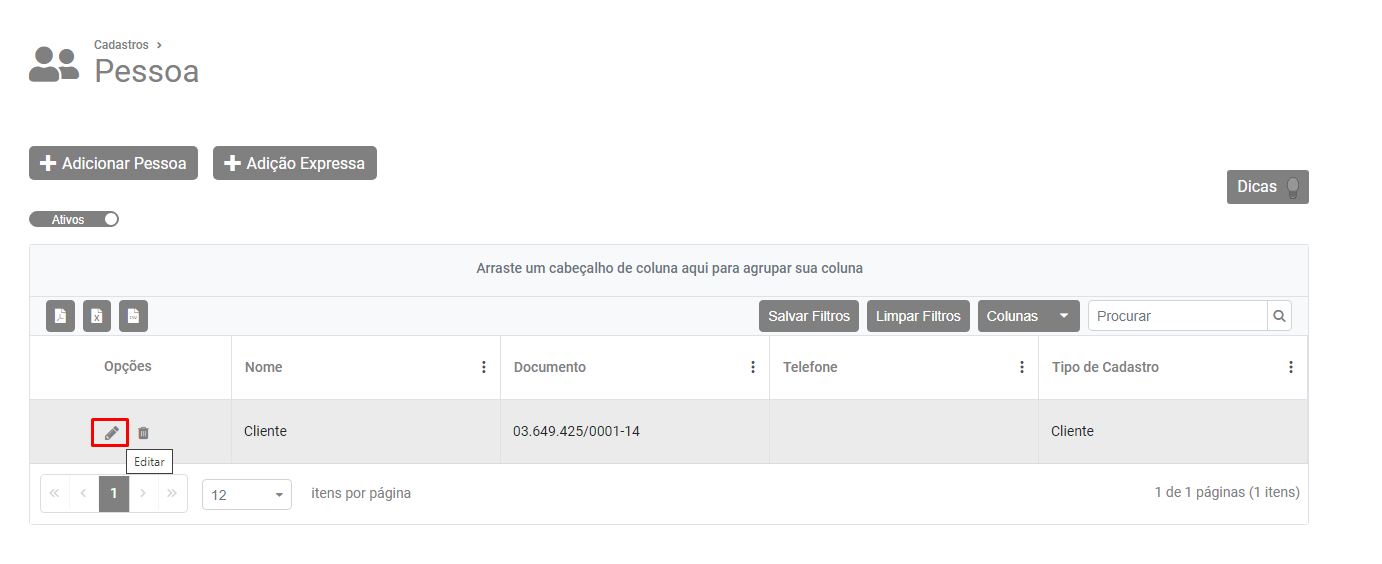This screenshot has height=564, width=1382.
Task: Click the Adição Expressa button
Action: pos(295,163)
